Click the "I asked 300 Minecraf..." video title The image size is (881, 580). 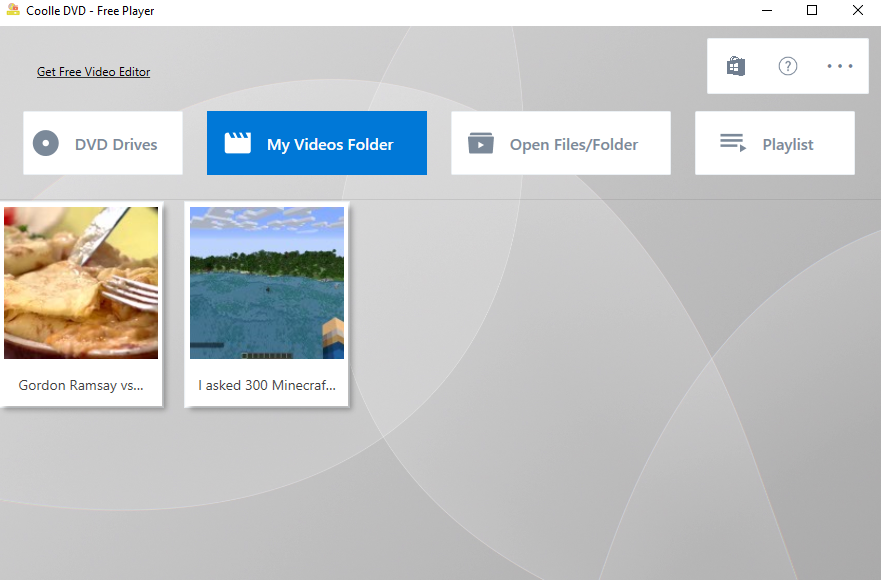pos(267,385)
